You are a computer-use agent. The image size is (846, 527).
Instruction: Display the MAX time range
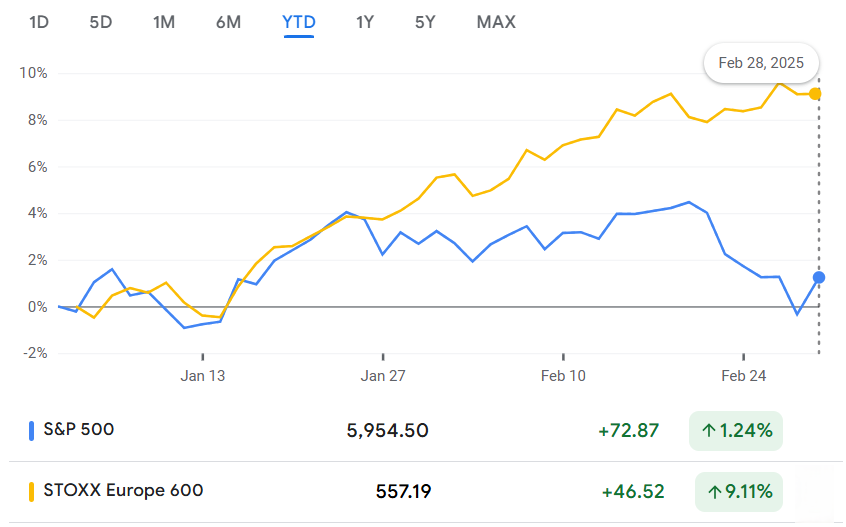point(496,21)
